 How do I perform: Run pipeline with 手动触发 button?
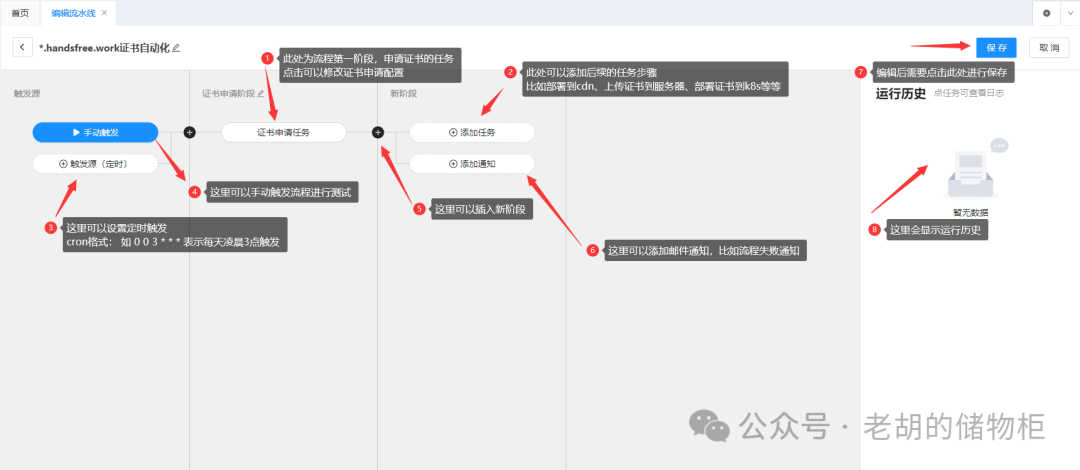tap(96, 132)
